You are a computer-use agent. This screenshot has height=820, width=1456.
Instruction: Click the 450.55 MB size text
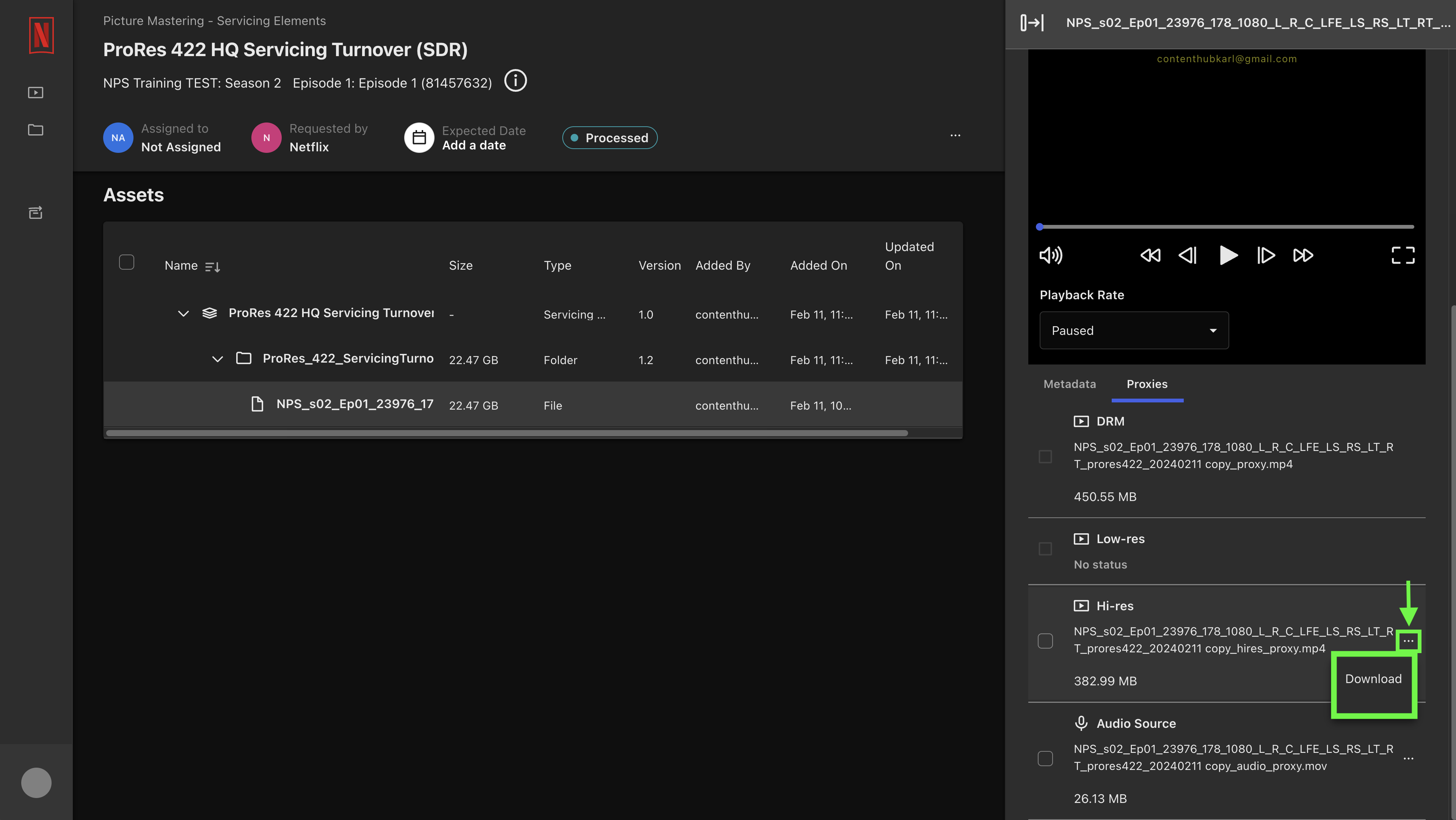coord(1105,497)
